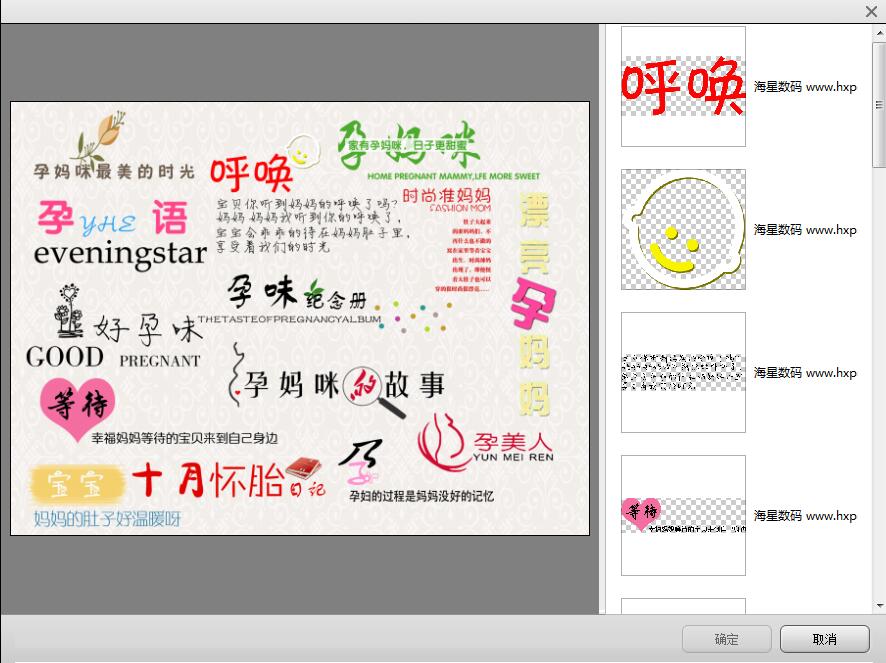Click the yellow 宝宝 badge in preview
The width and height of the screenshot is (886, 663).
[78, 484]
